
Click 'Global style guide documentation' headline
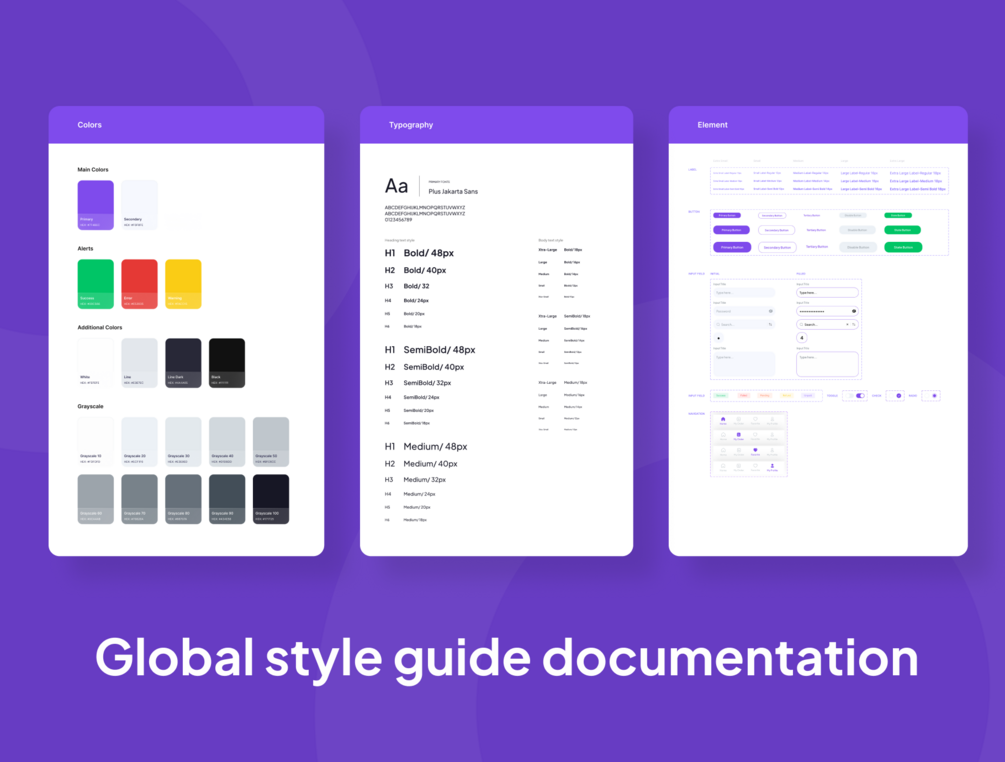[506, 658]
